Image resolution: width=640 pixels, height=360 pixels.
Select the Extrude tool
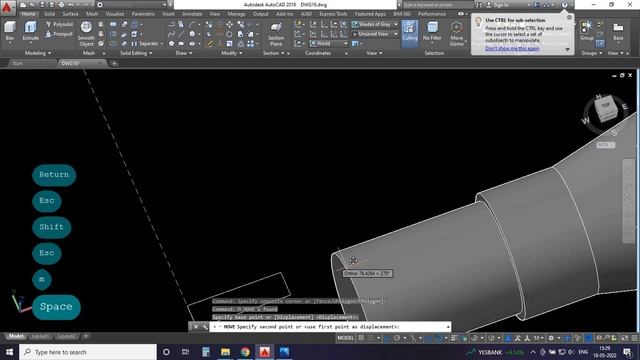coord(31,31)
